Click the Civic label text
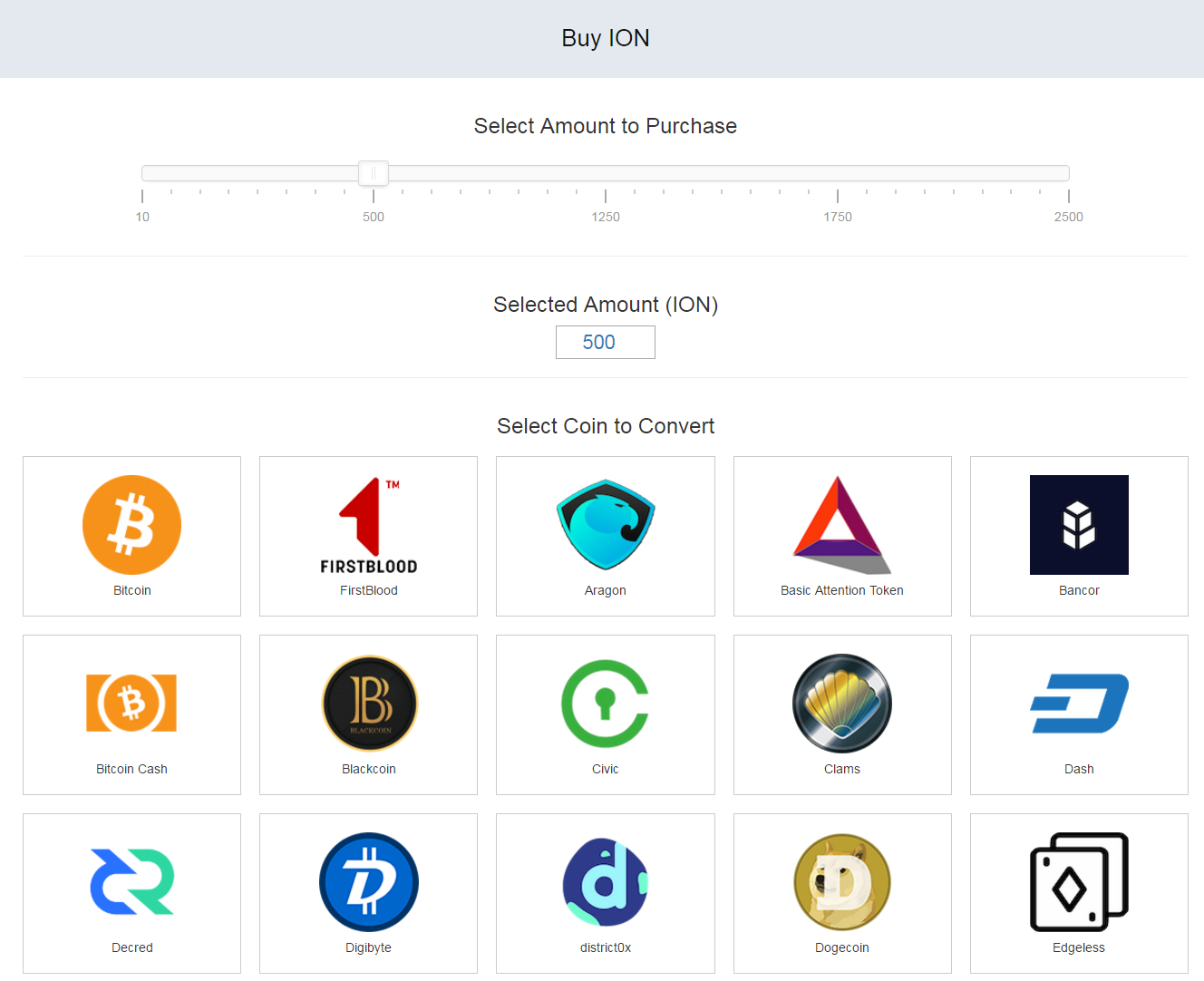1204x981 pixels. [606, 769]
